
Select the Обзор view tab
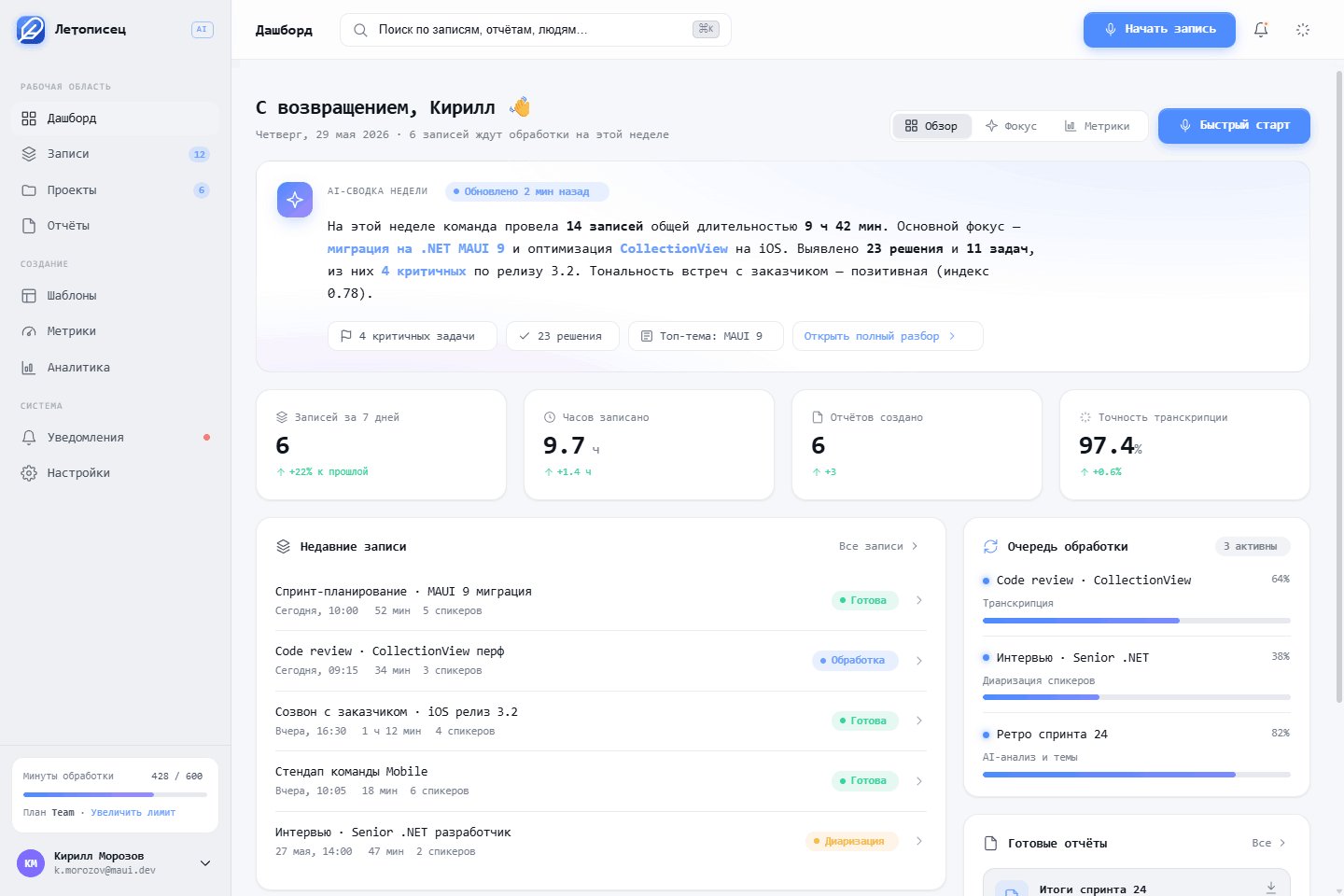931,126
